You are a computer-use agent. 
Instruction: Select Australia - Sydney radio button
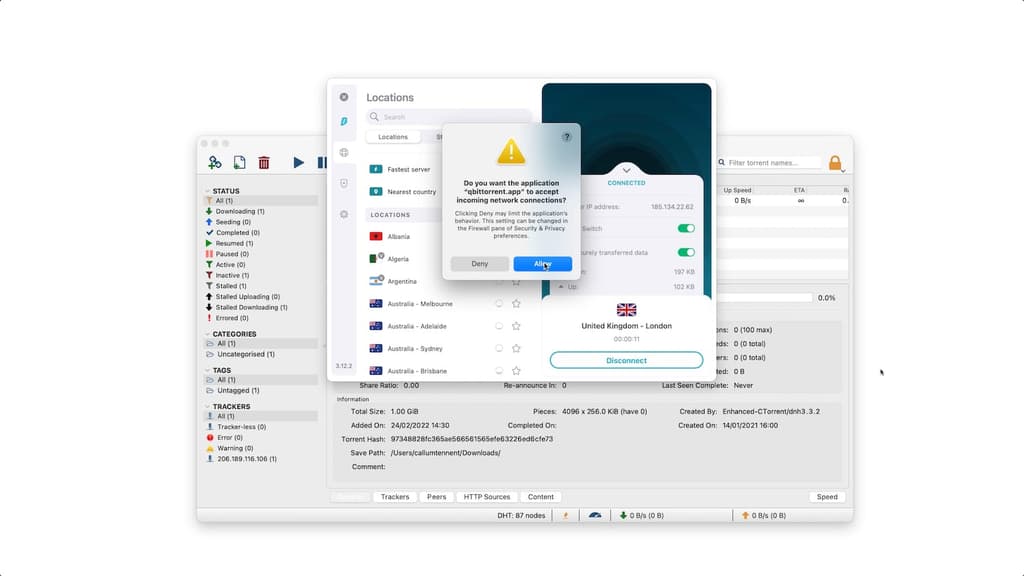tap(499, 348)
